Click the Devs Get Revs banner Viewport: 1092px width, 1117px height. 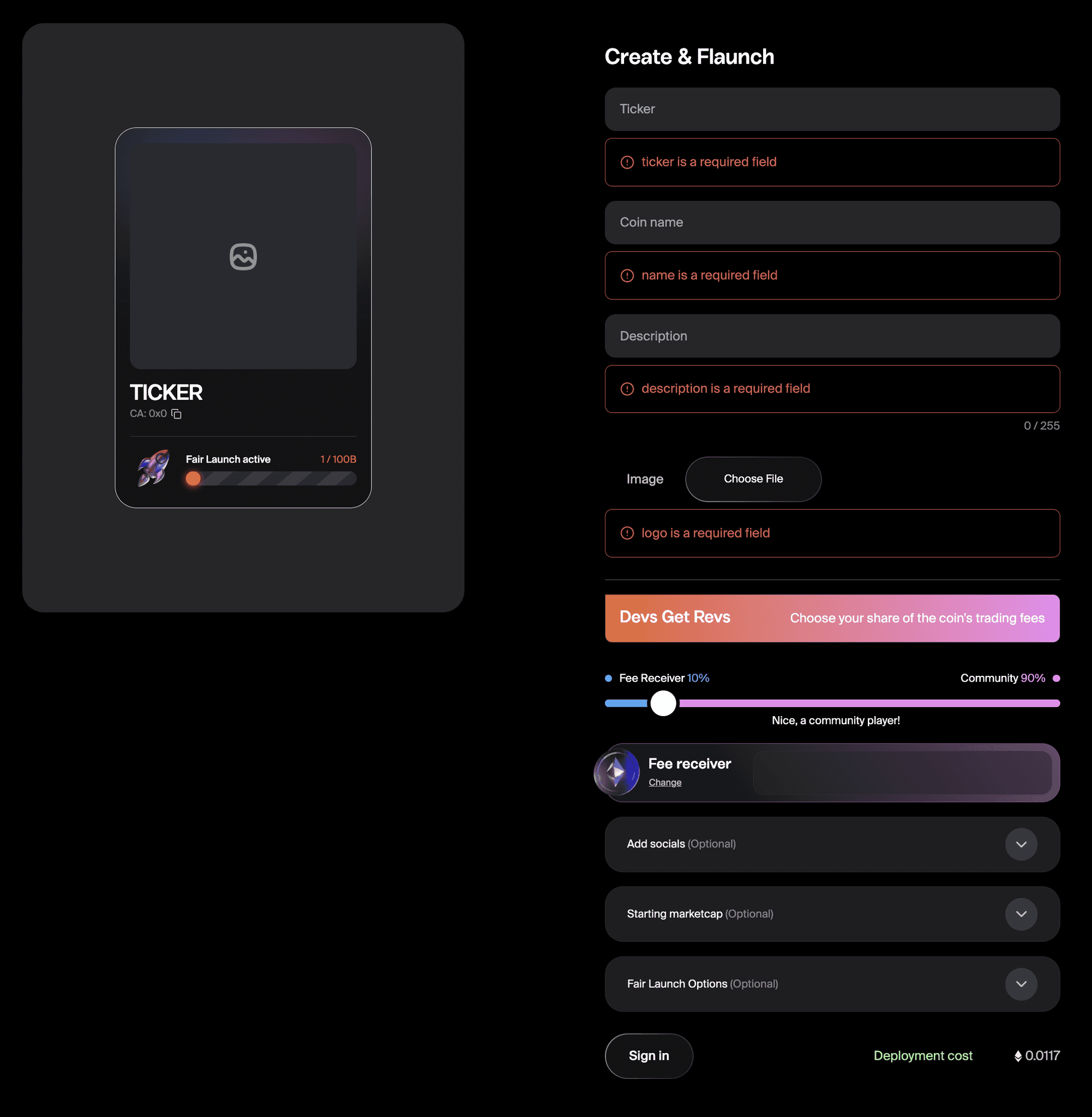pos(832,618)
